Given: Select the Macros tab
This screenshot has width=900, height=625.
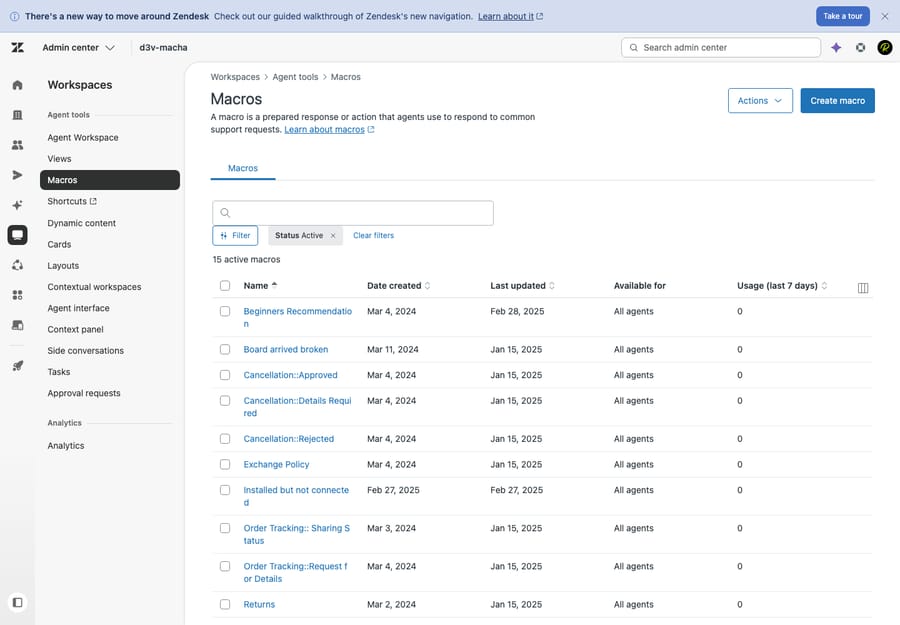Looking at the screenshot, I should [243, 168].
